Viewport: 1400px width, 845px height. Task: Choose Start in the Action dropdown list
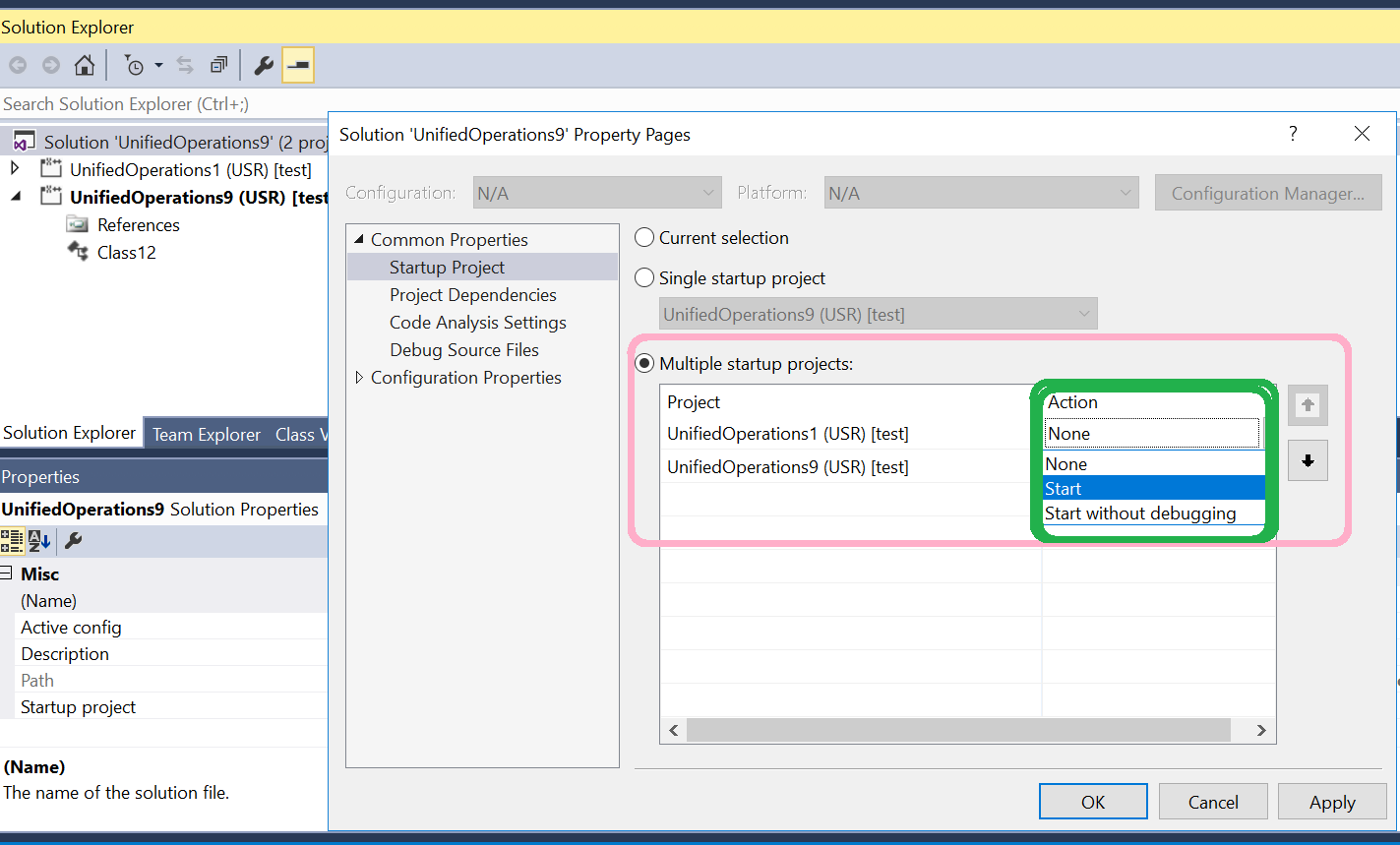coord(1153,488)
